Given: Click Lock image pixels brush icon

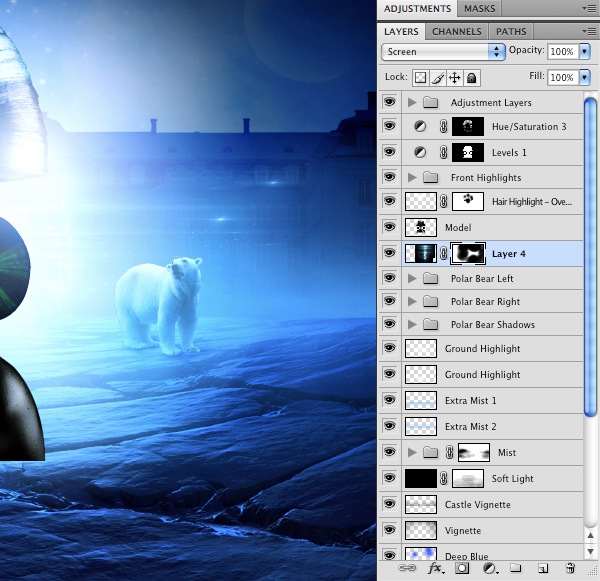Looking at the screenshot, I should (x=438, y=78).
